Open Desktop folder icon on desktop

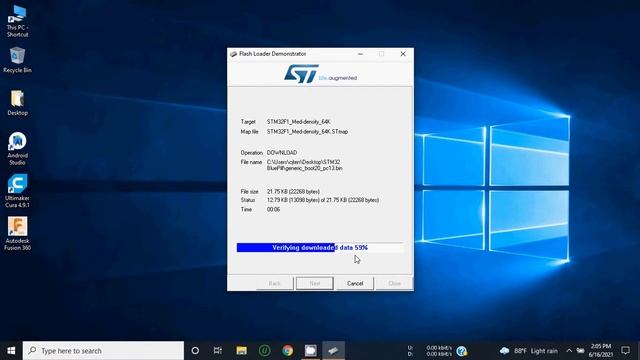(17, 103)
